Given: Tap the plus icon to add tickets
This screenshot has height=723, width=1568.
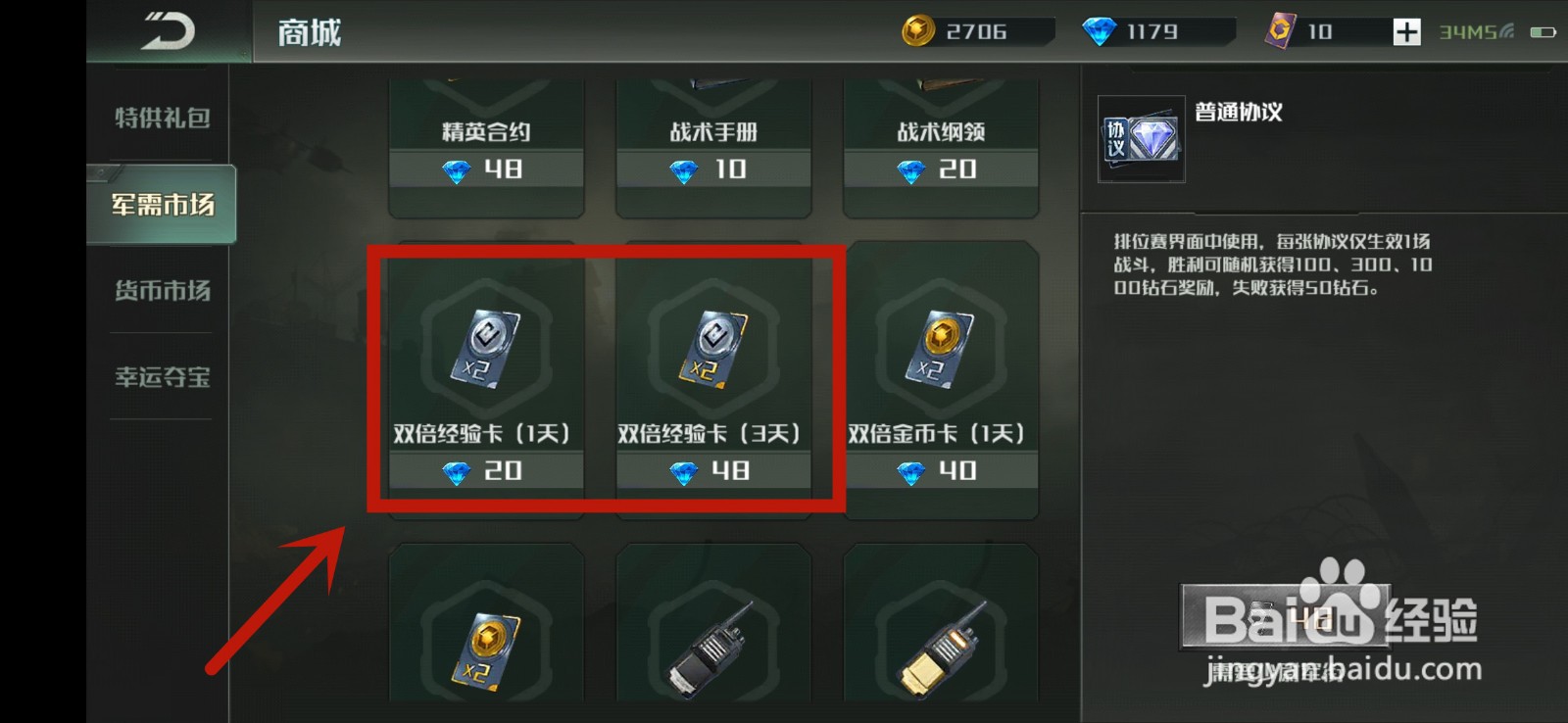Looking at the screenshot, I should (1406, 31).
